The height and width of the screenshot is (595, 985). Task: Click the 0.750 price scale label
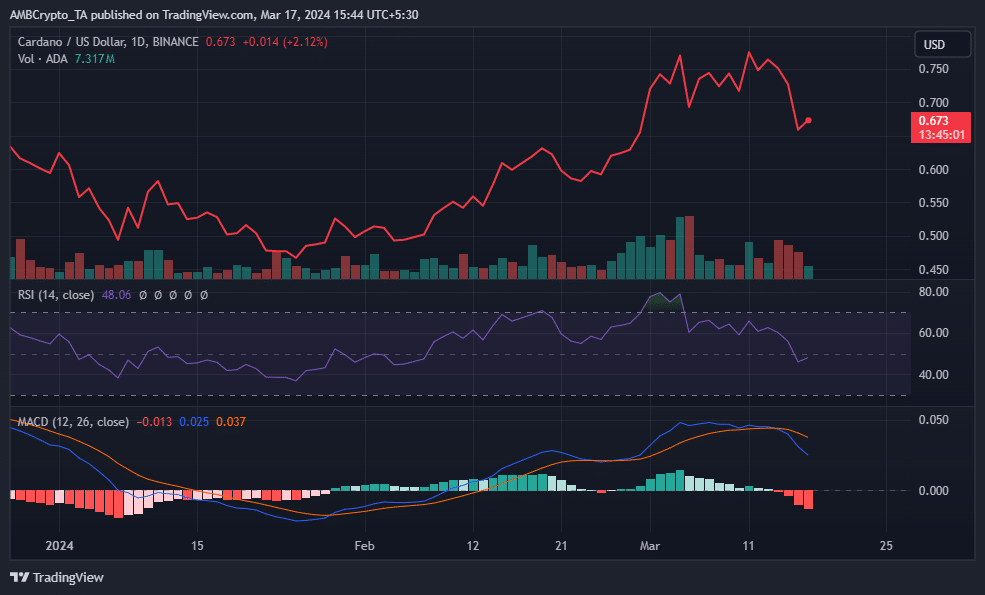(x=934, y=69)
